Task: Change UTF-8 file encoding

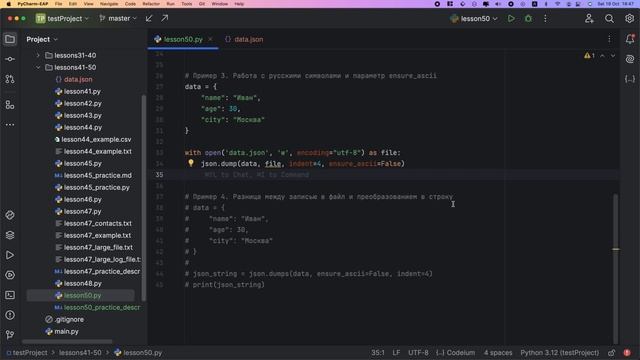Action: [418, 353]
